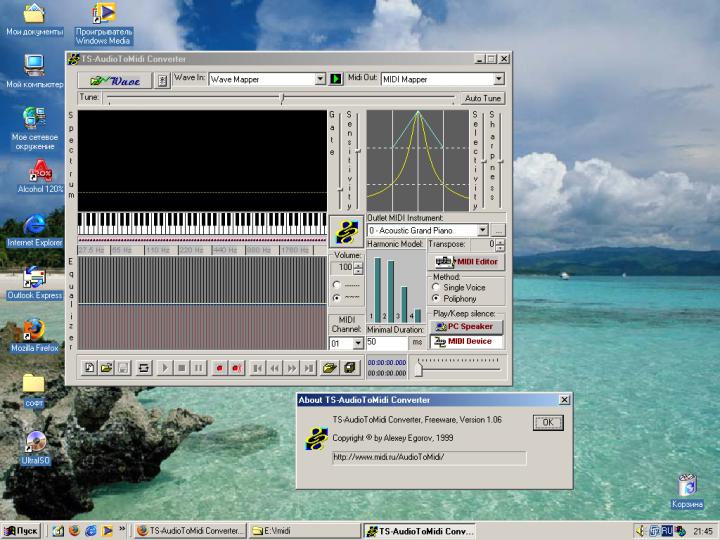This screenshot has height=540, width=720.
Task: Click the Auto Tune button
Action: (x=484, y=99)
